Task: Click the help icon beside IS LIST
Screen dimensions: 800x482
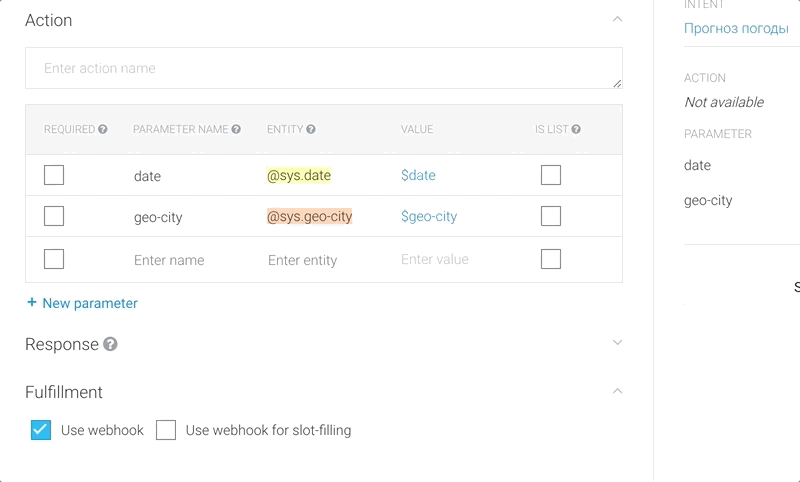Action: pos(576,130)
